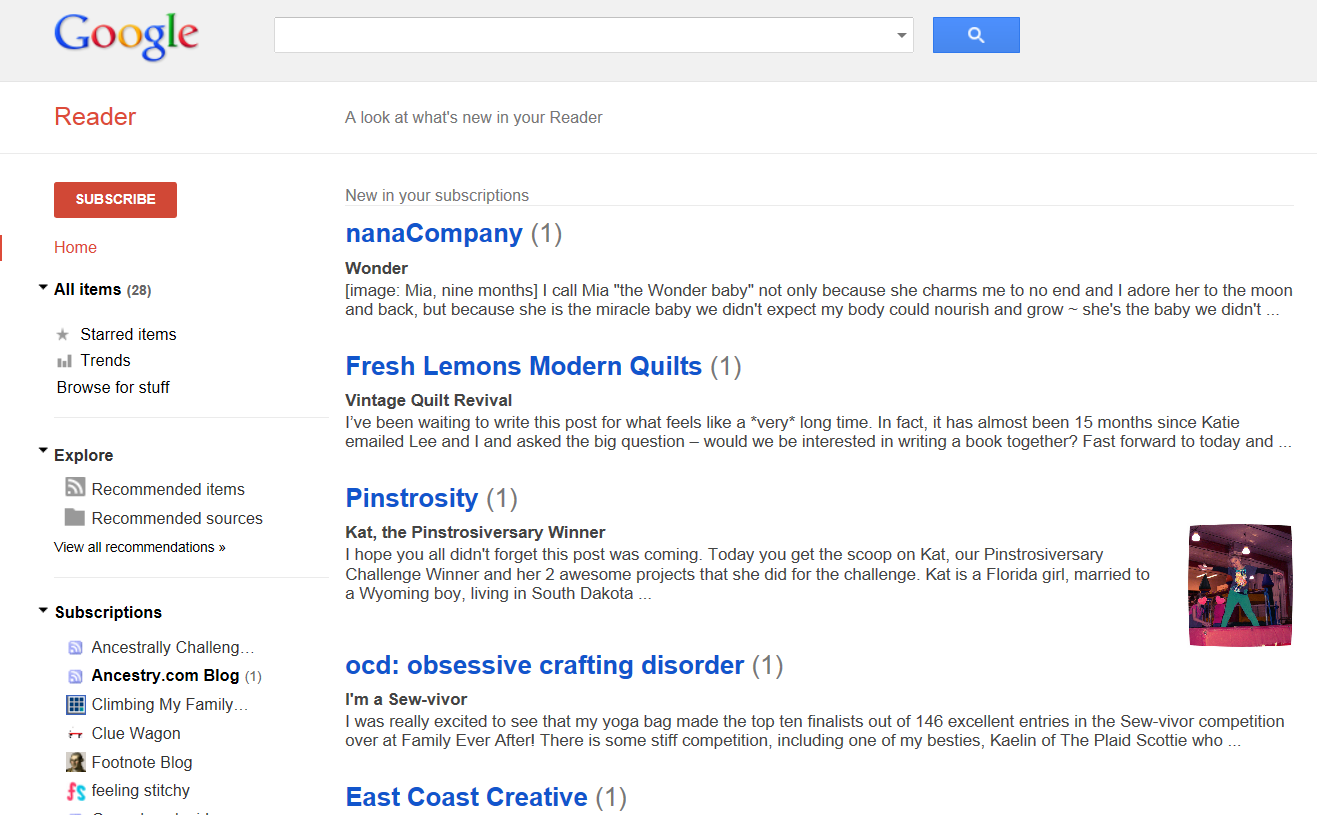
Task: Open the folder icon for Recommended sources
Action: click(x=75, y=518)
